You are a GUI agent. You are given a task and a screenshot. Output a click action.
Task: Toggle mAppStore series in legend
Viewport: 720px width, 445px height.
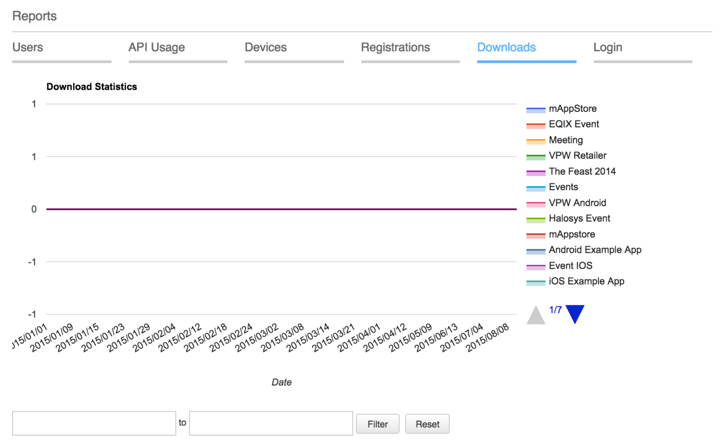(x=572, y=109)
